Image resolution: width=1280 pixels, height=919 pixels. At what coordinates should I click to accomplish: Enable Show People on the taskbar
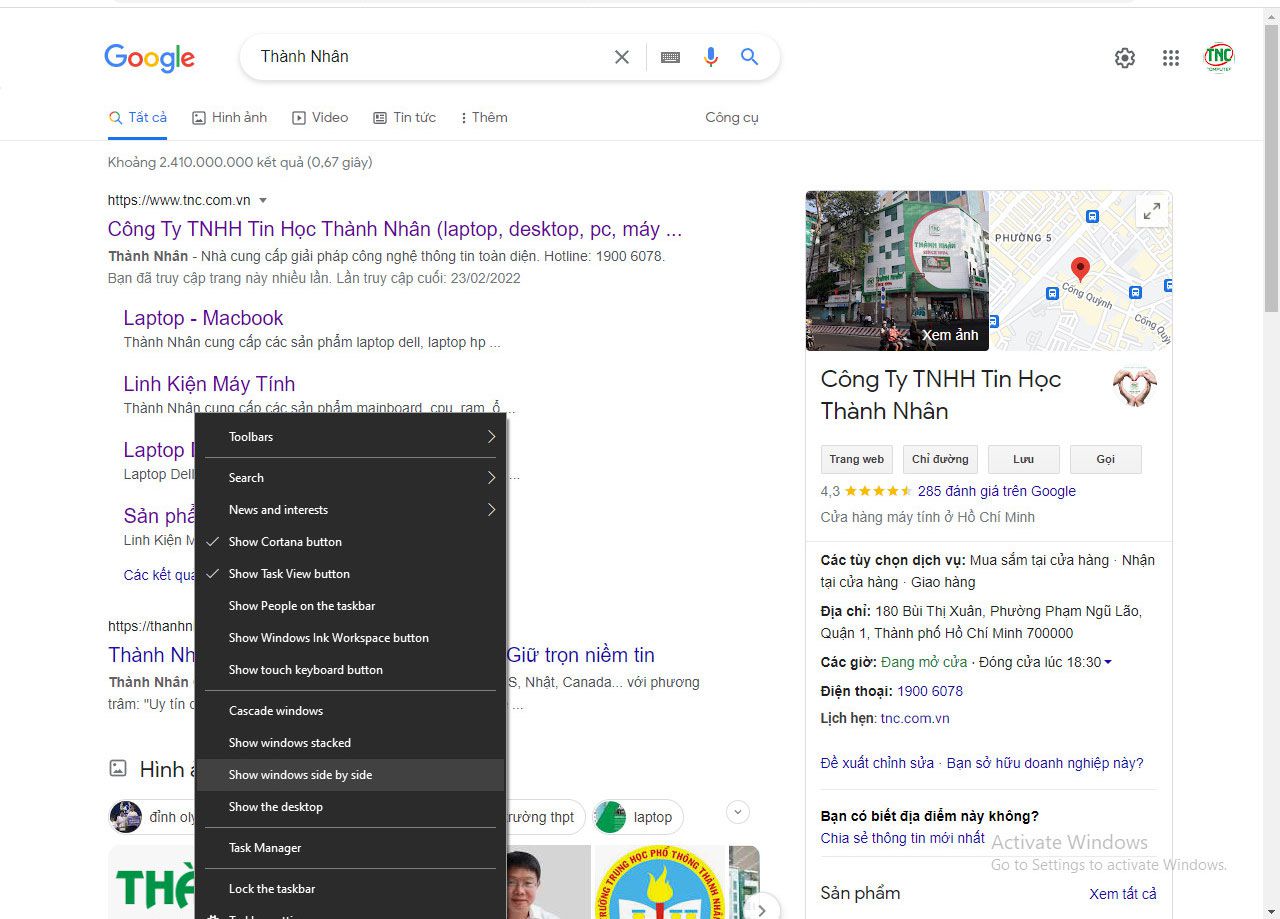[x=351, y=606]
